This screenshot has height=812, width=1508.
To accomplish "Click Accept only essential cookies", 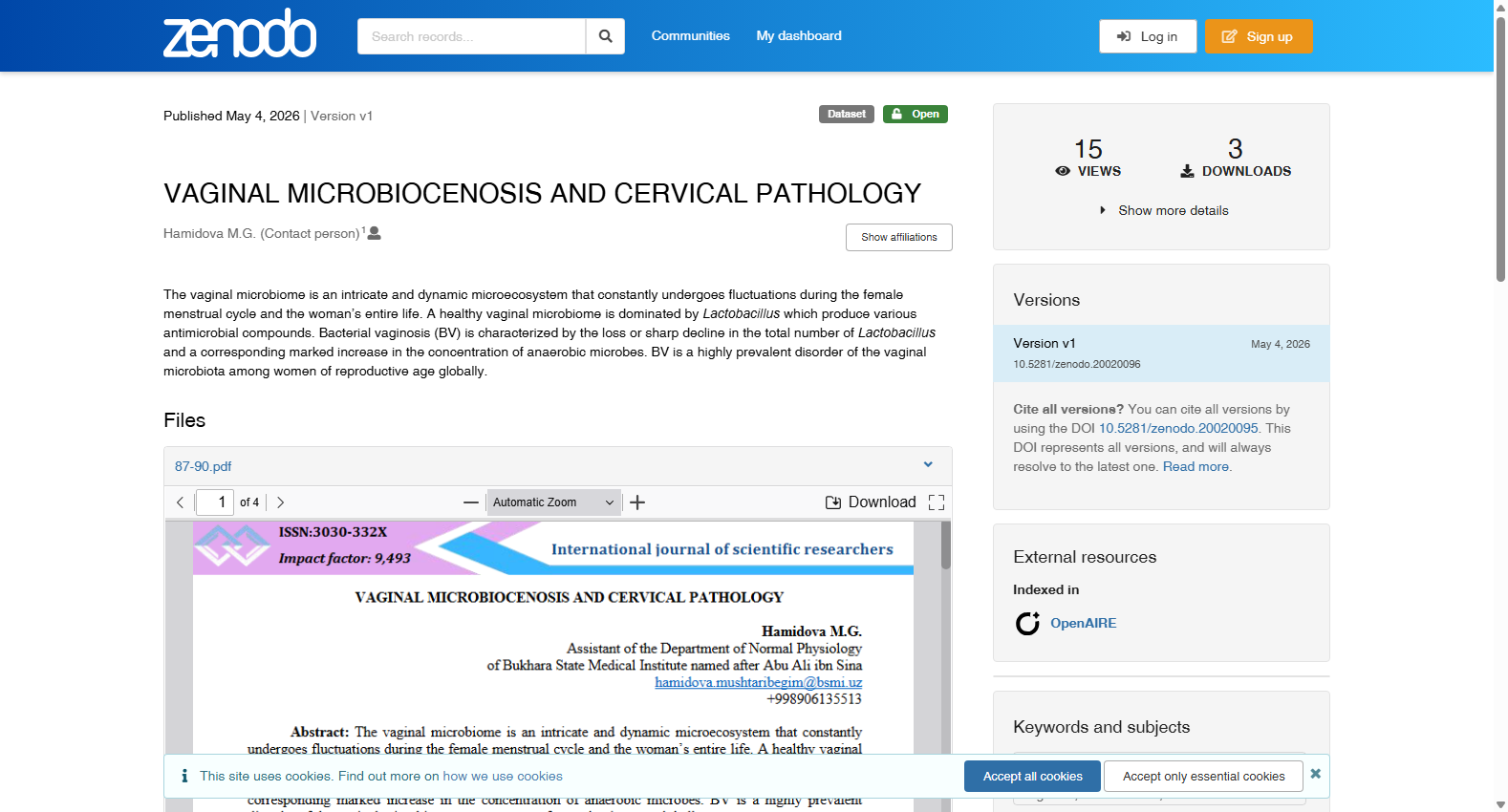I will (1203, 777).
